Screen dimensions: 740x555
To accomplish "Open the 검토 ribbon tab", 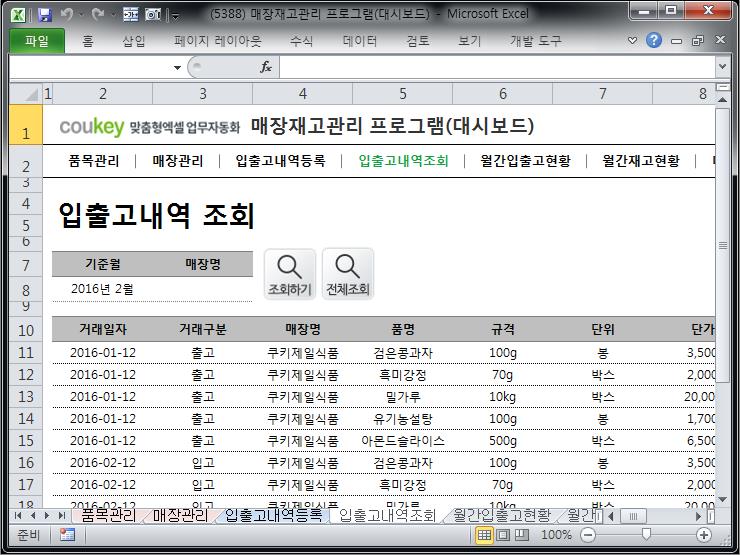I will click(x=418, y=41).
